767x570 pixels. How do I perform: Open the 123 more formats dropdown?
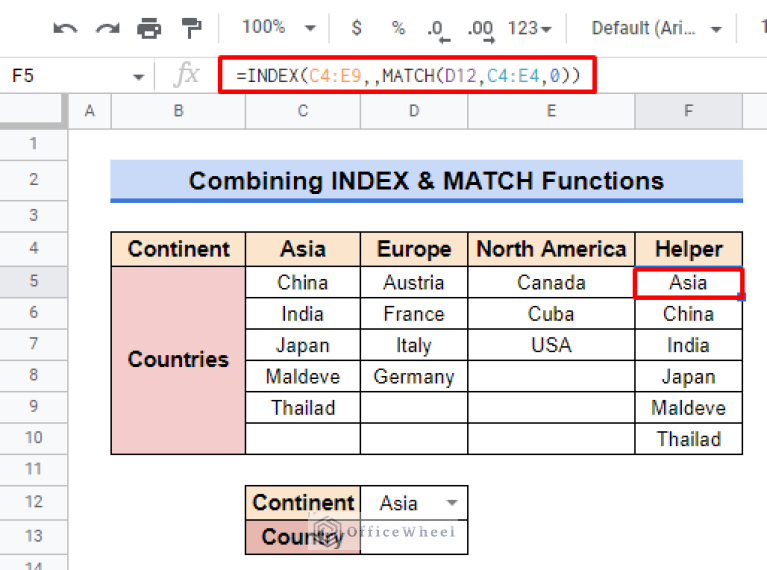[529, 28]
